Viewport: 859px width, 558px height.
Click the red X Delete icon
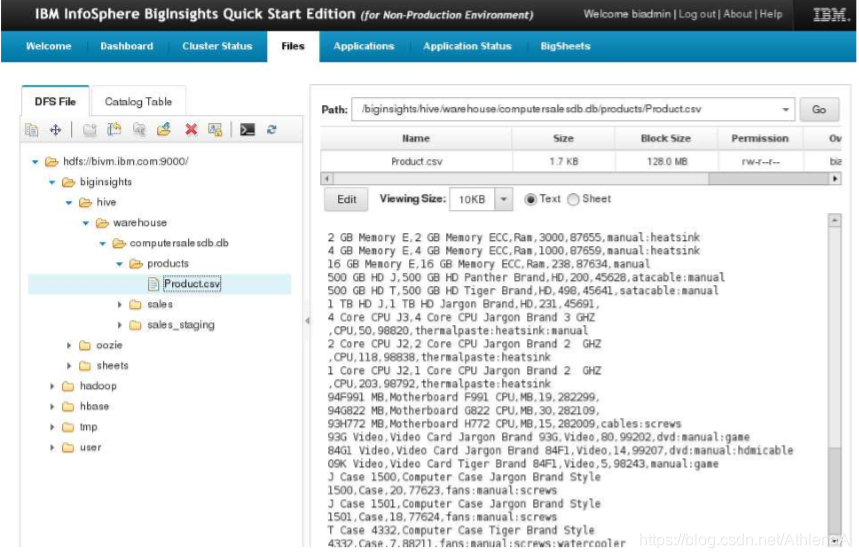[x=191, y=129]
